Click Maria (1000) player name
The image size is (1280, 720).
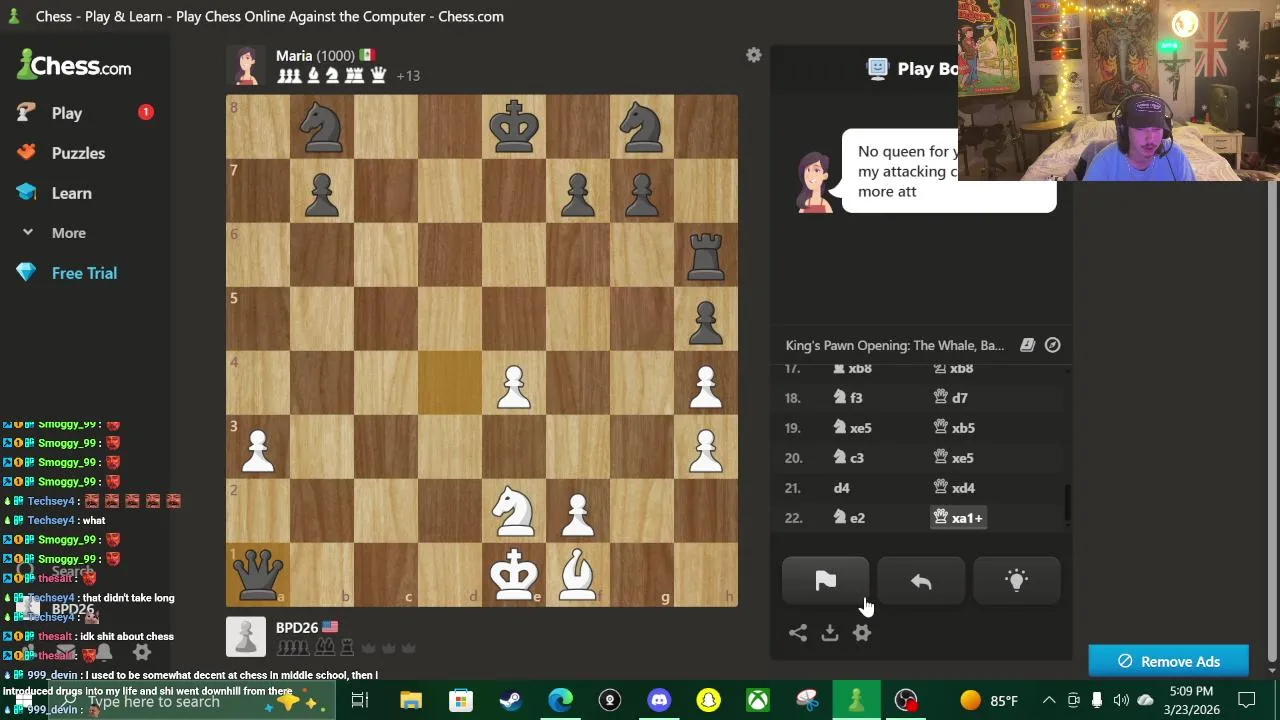(x=315, y=55)
